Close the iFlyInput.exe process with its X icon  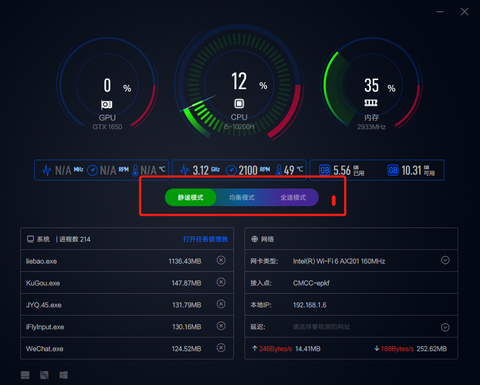pyautogui.click(x=221, y=326)
